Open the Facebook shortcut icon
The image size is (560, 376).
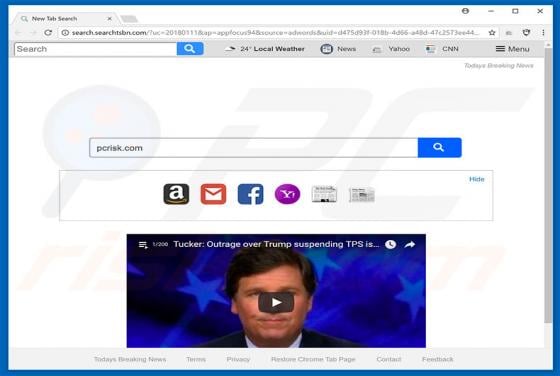(250, 194)
